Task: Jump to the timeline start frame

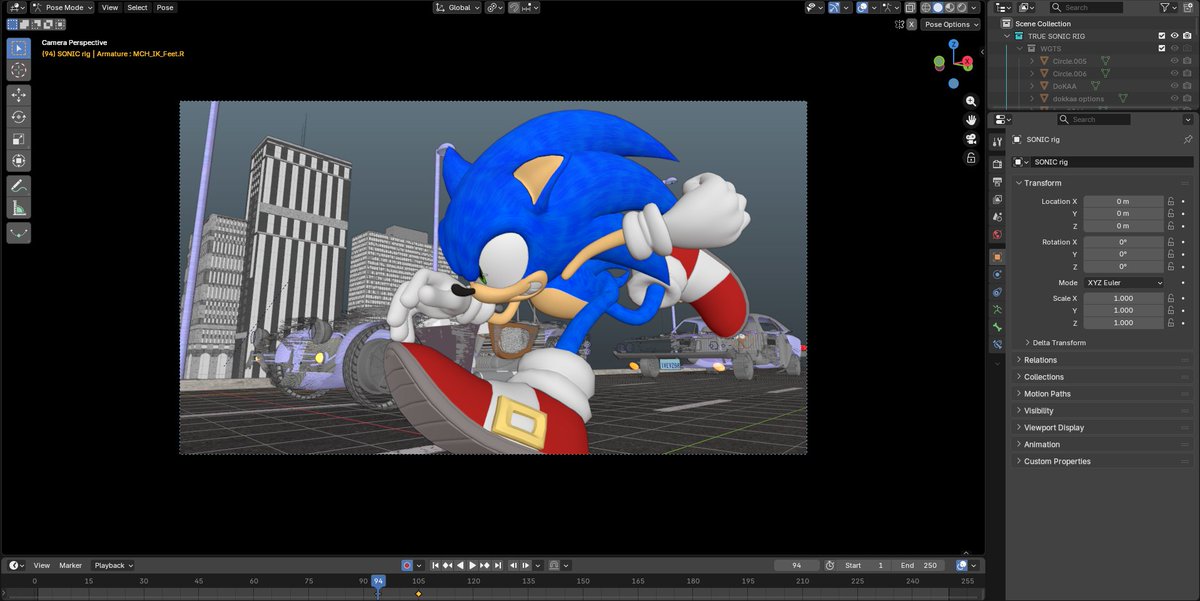Action: coord(436,565)
